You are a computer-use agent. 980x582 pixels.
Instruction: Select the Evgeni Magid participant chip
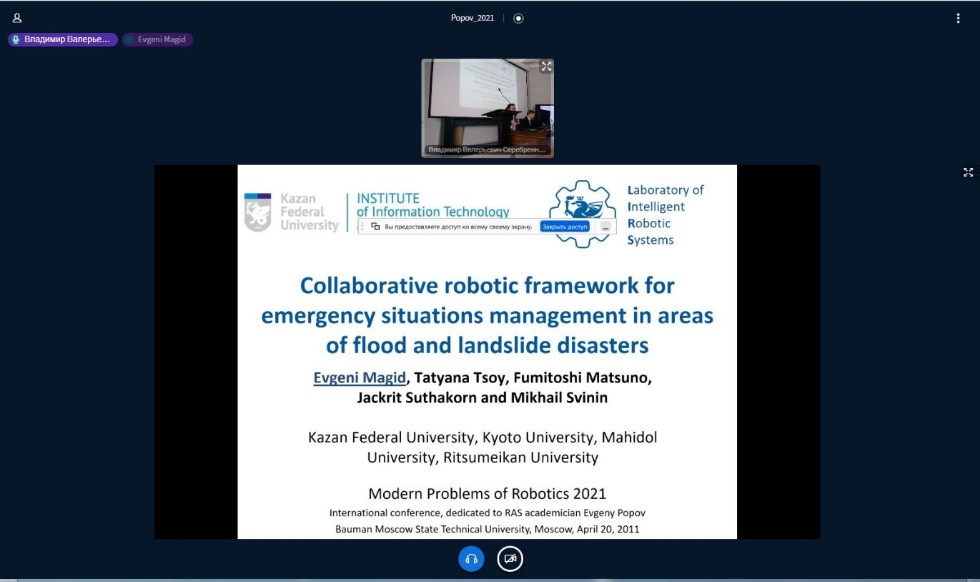coord(158,40)
